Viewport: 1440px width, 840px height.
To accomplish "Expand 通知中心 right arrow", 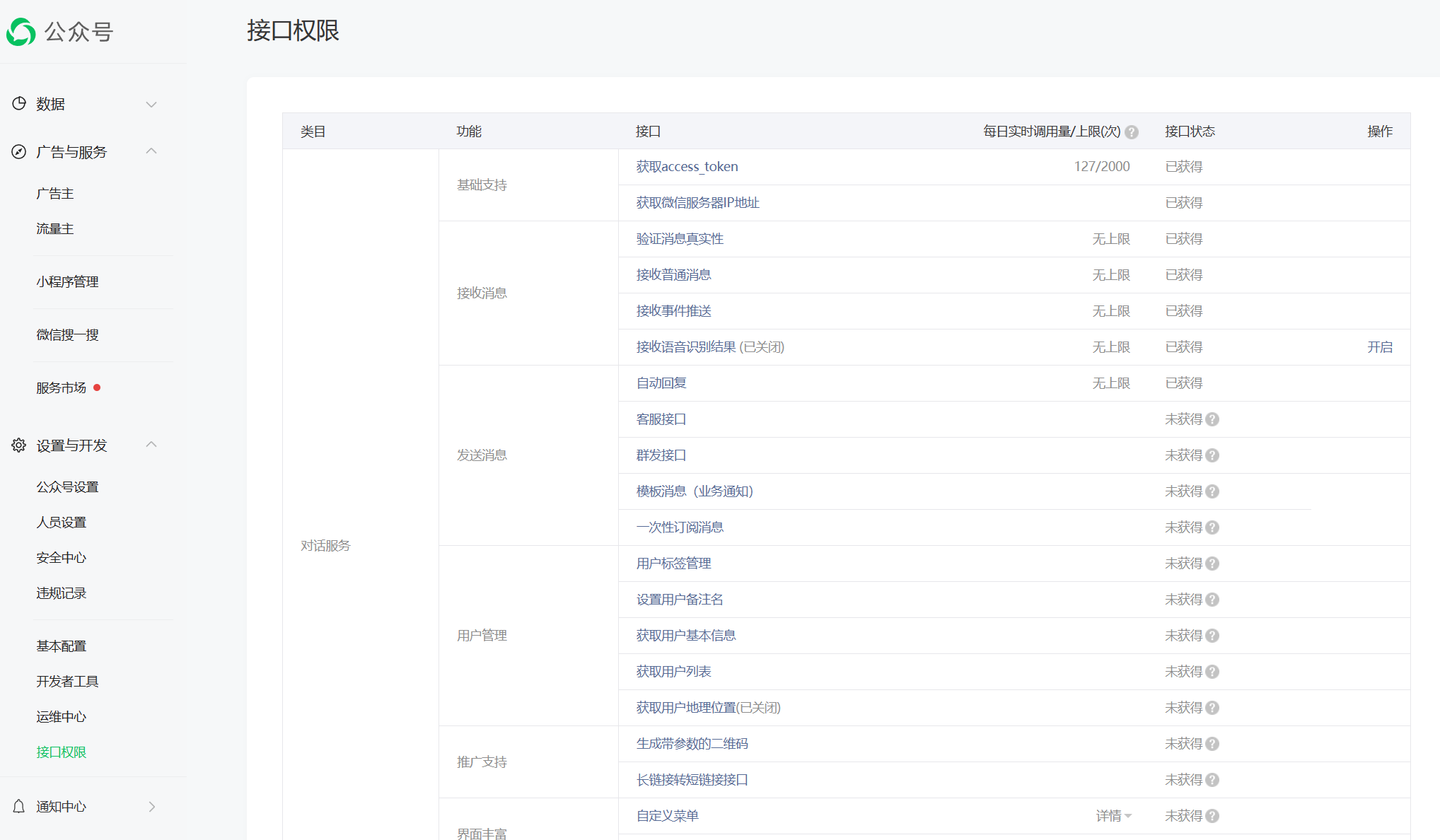I will (x=151, y=806).
